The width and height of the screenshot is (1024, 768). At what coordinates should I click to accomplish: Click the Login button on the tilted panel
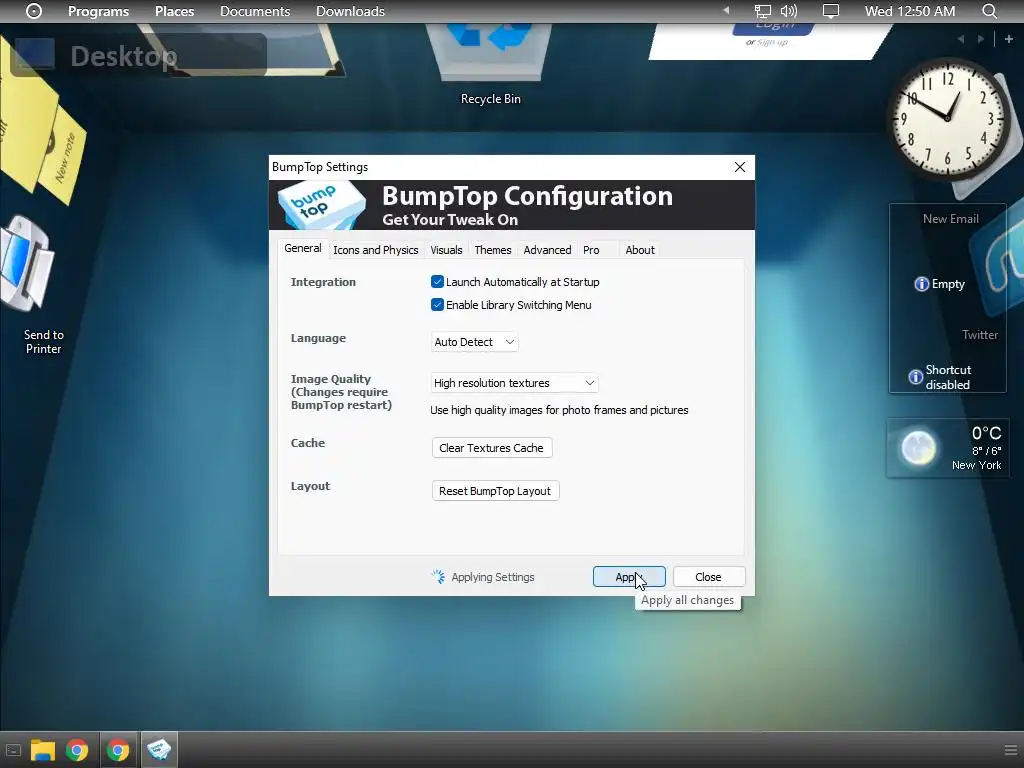tap(774, 28)
